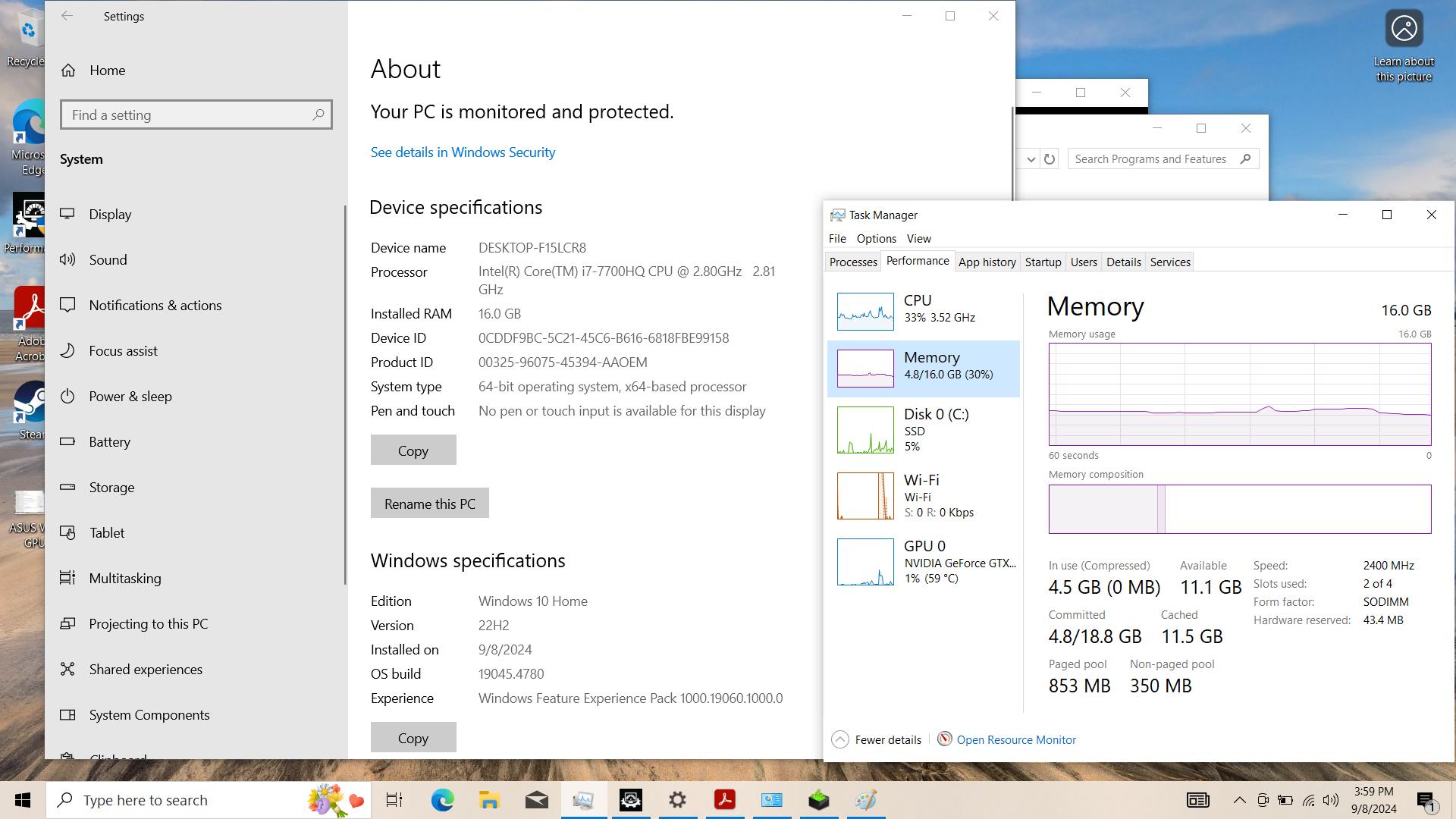
Task: Click the Find a setting search box
Action: coord(196,115)
